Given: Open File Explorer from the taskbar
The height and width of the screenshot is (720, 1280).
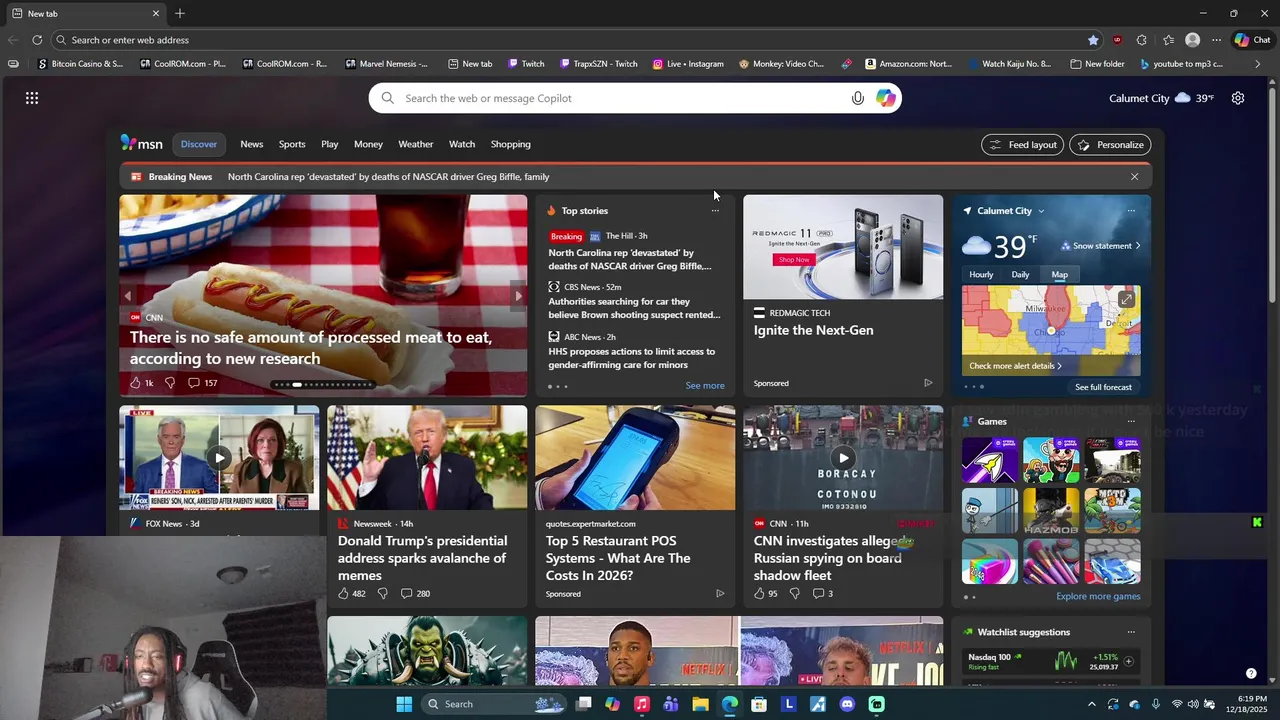Looking at the screenshot, I should [700, 704].
